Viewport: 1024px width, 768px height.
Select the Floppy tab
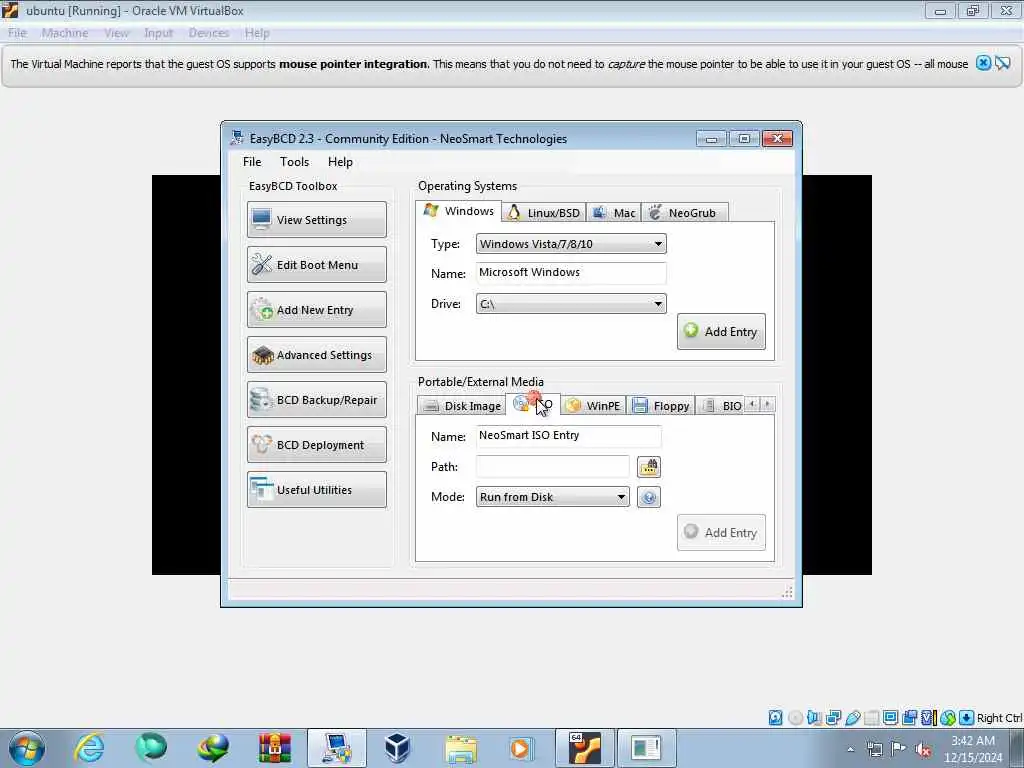pyautogui.click(x=661, y=406)
